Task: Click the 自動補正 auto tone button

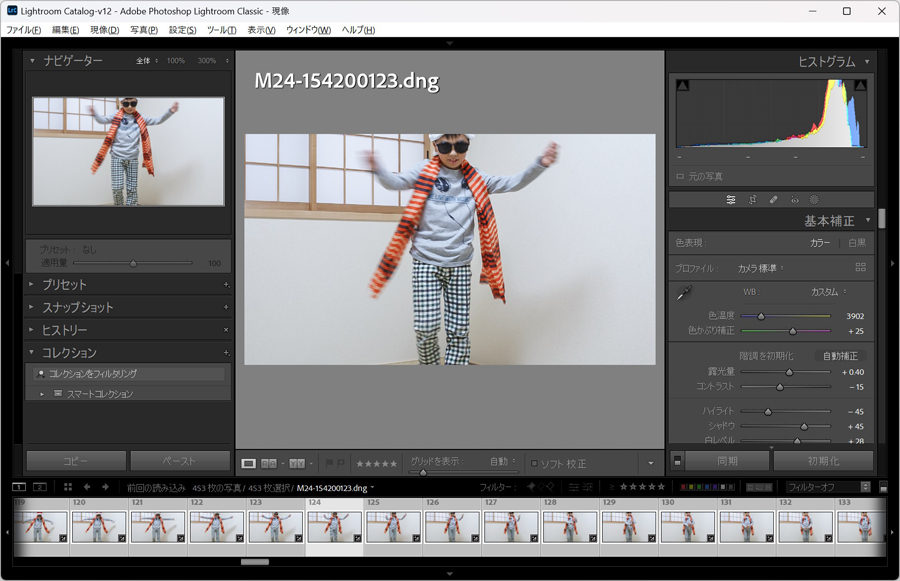Action: 840,356
